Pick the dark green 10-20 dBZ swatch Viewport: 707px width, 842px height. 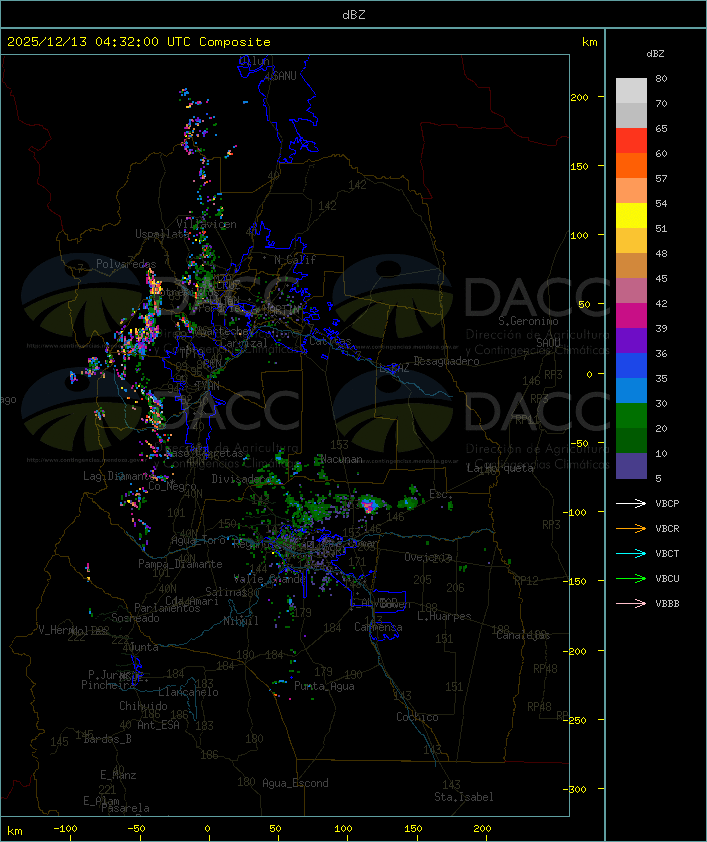click(631, 440)
